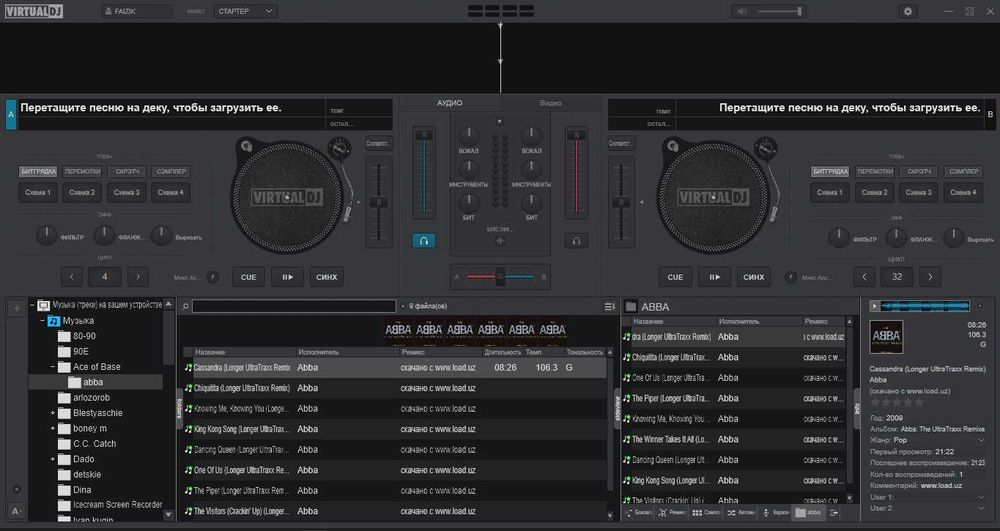Click the font size A icon in sidebar
The width and height of the screenshot is (1000, 531).
click(x=16, y=511)
